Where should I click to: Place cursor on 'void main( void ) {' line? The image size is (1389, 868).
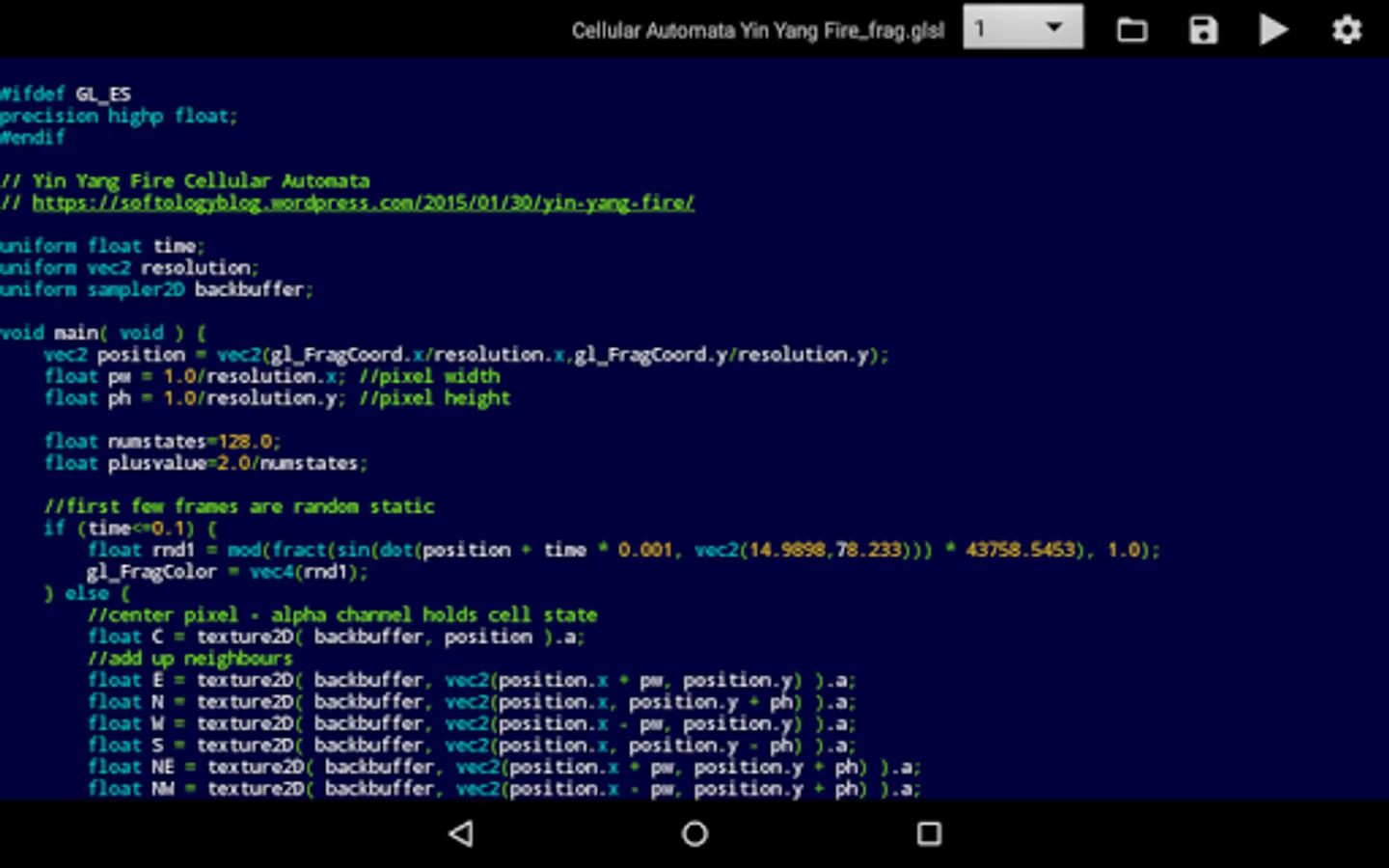103,333
